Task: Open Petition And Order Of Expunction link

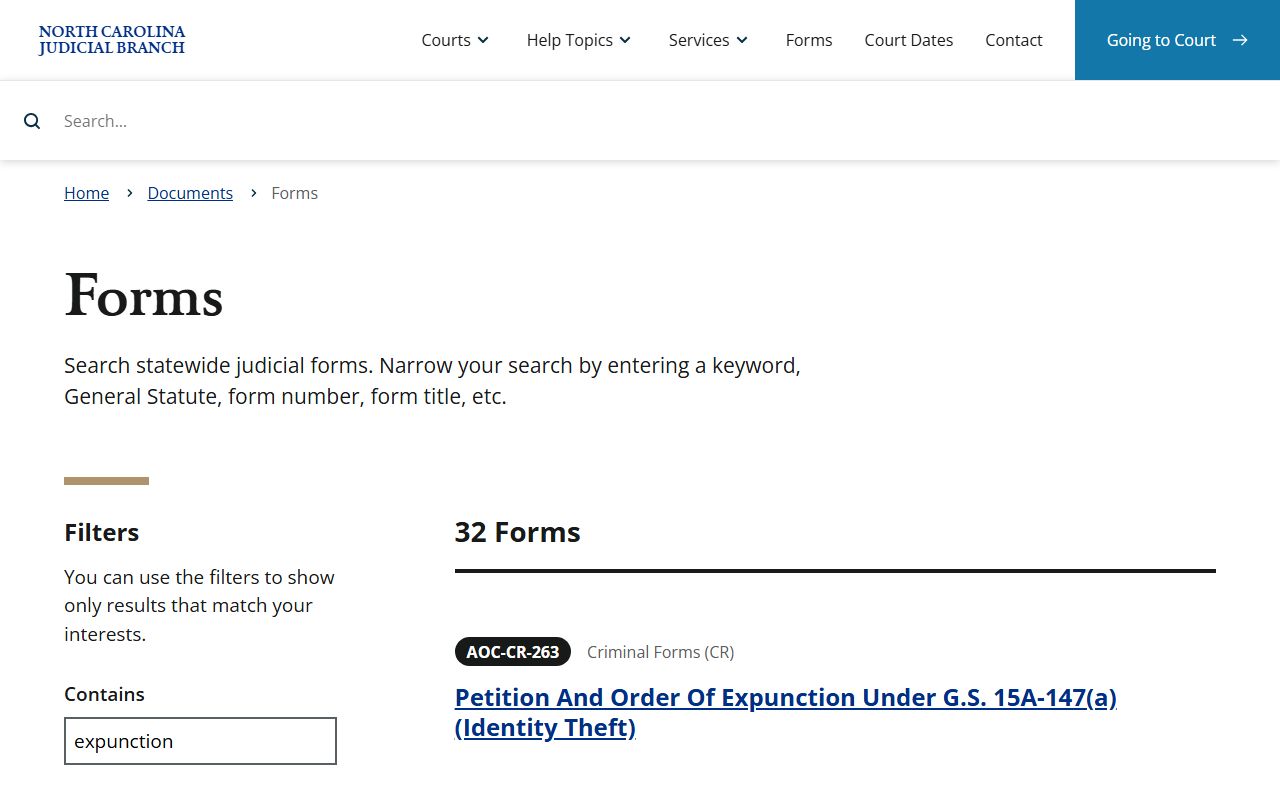Action: (x=785, y=712)
